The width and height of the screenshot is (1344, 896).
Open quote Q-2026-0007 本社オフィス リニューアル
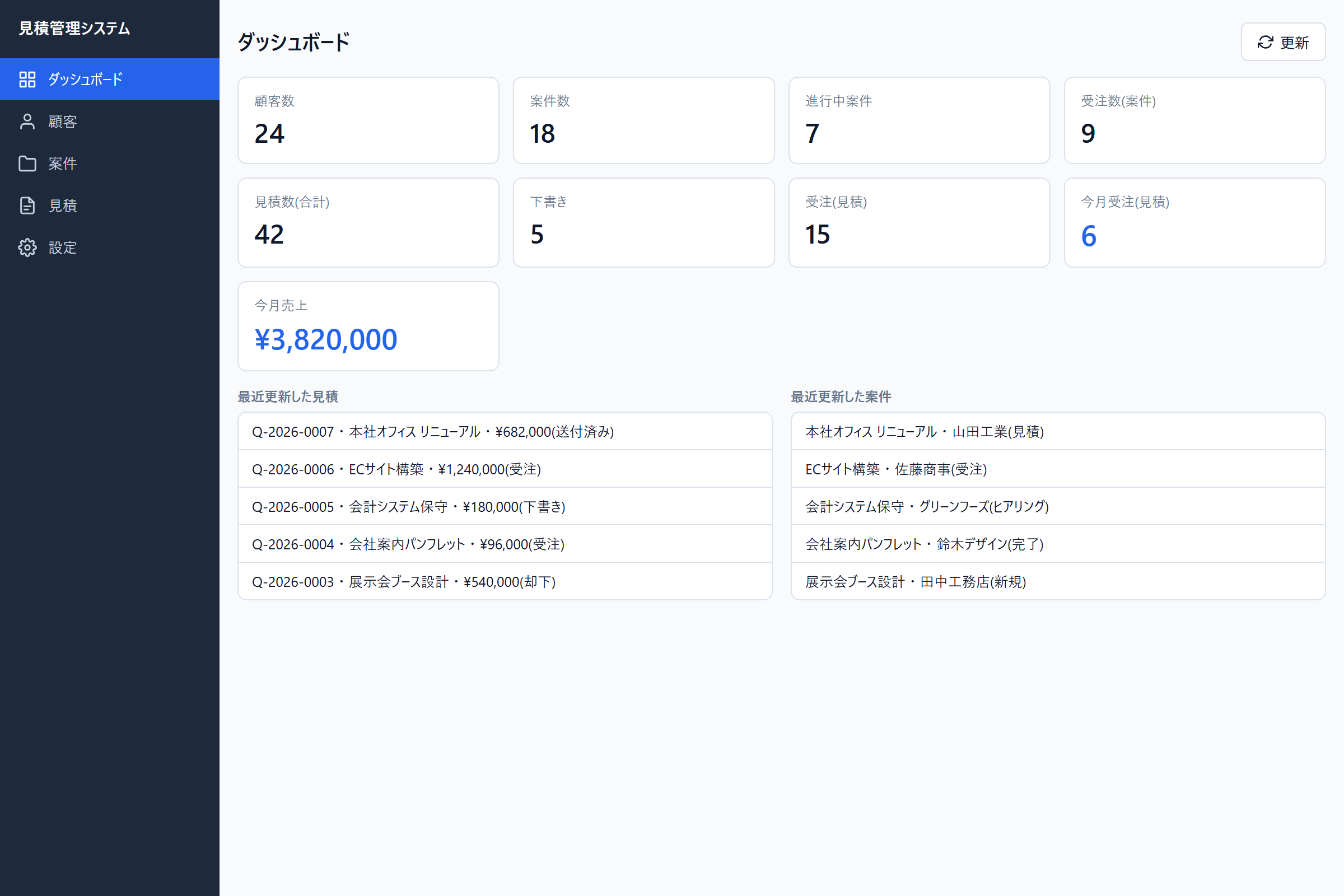point(505,431)
